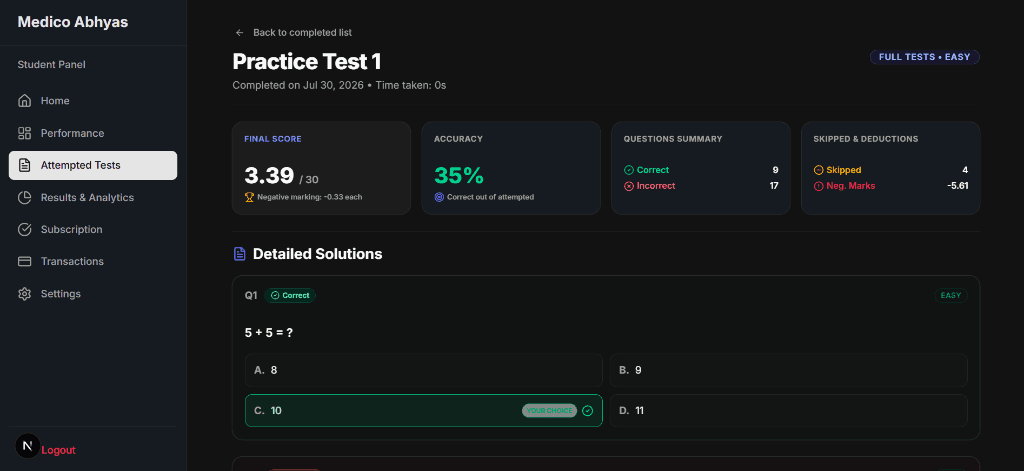Click the Negative marking: -0.33 each text

click(310, 197)
